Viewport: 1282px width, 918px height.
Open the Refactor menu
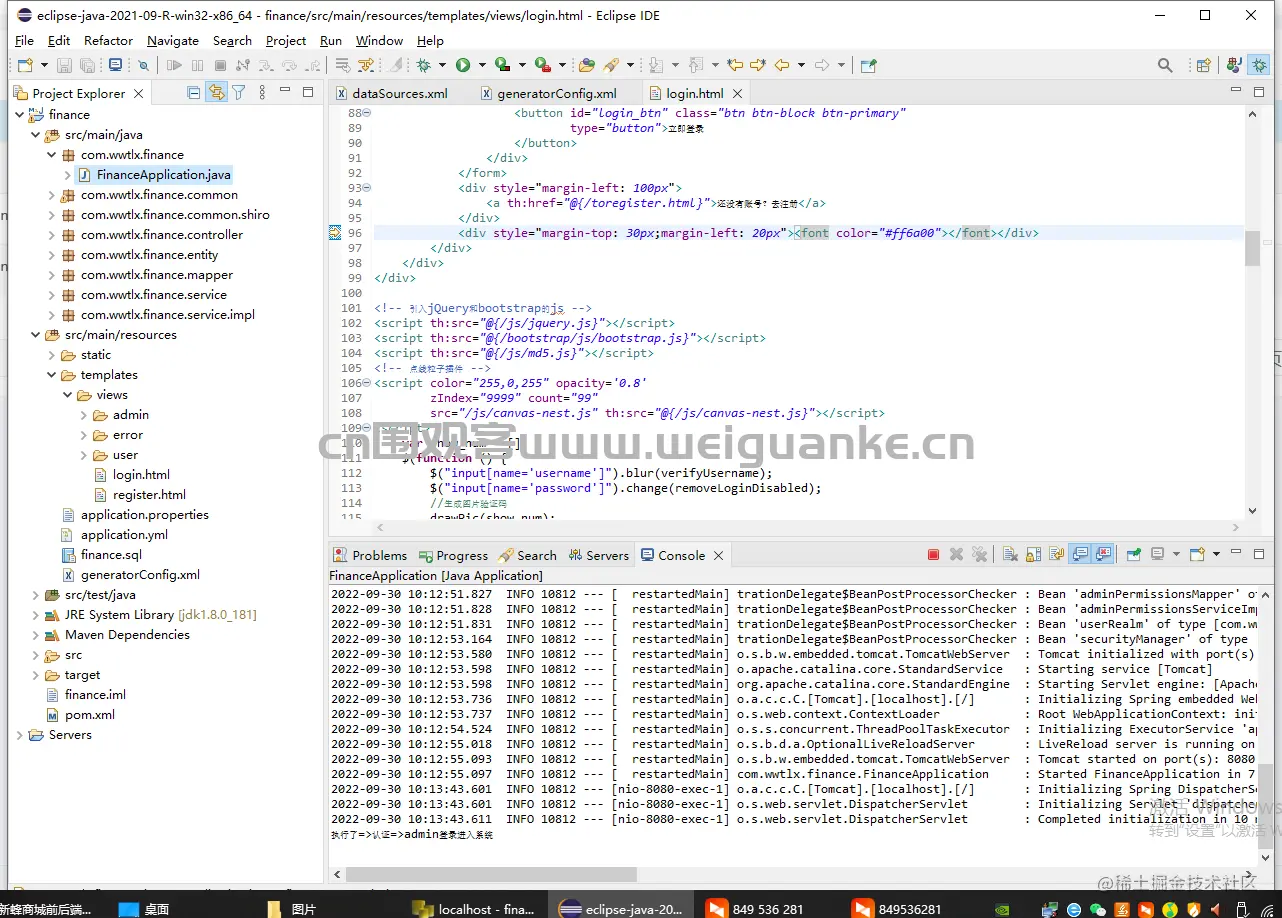point(108,41)
